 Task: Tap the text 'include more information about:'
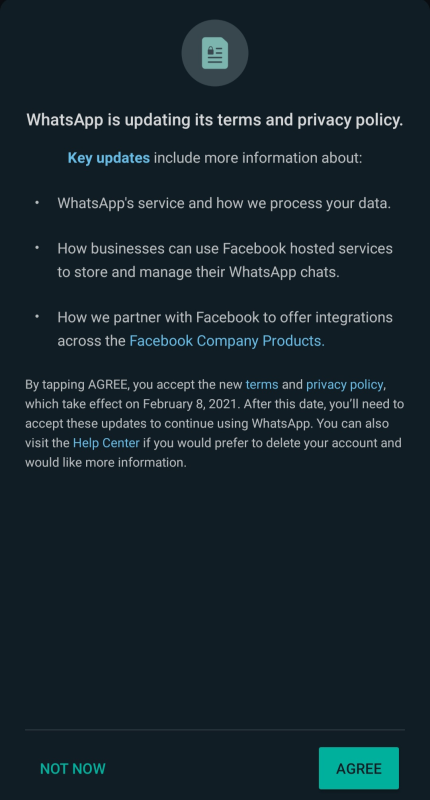258,158
